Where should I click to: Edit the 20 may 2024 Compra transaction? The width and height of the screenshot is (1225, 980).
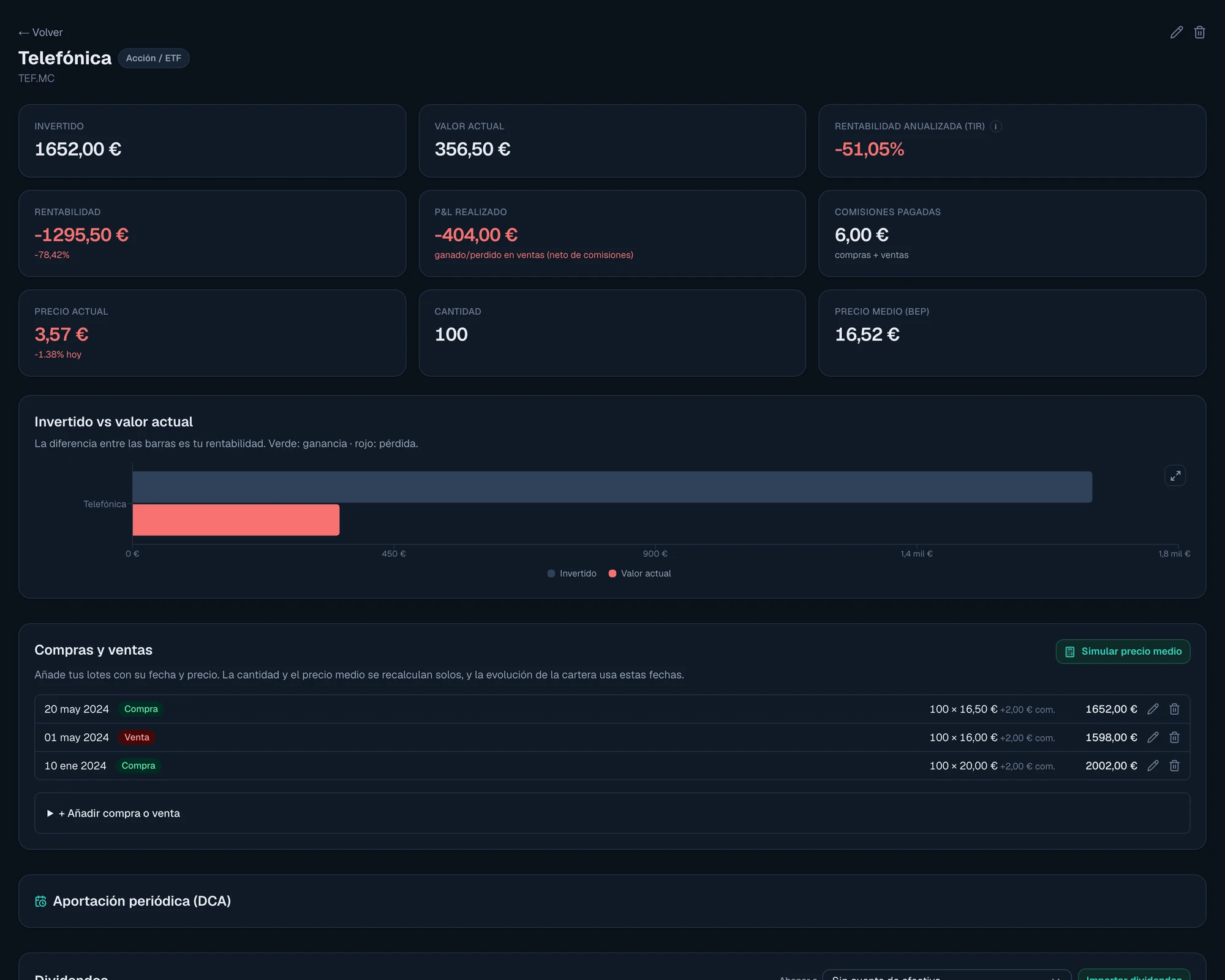pos(1153,709)
